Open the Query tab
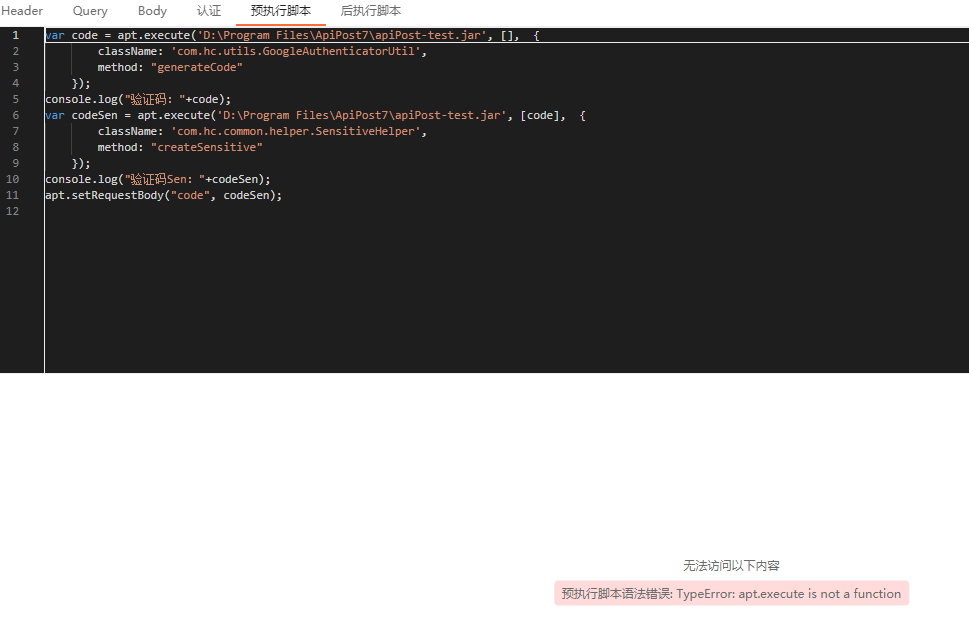The image size is (969, 618). pyautogui.click(x=89, y=11)
